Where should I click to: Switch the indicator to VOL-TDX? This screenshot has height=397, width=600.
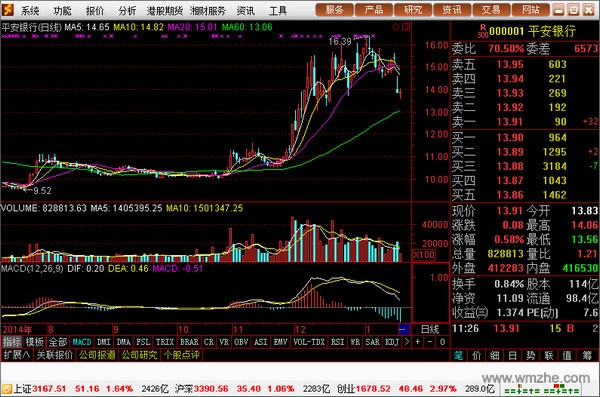308,342
